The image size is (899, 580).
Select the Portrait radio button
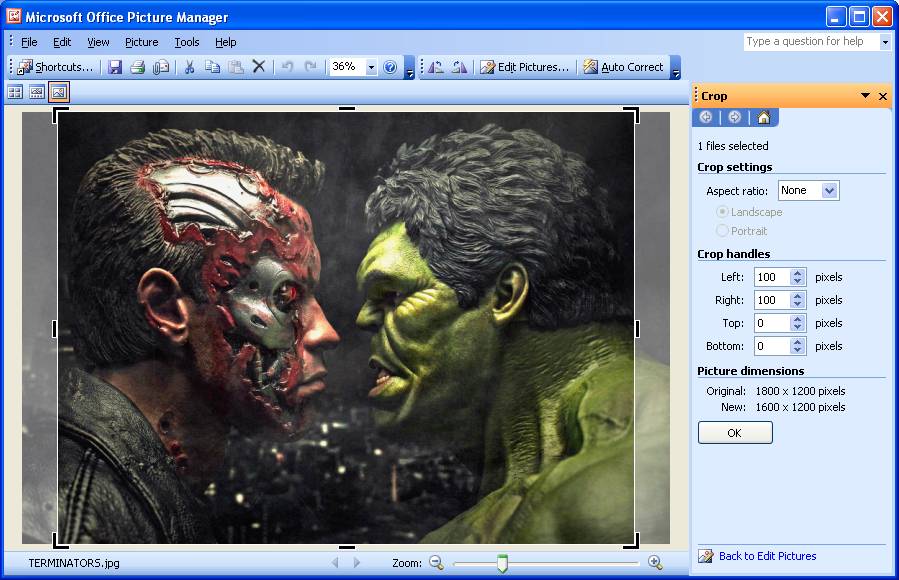tap(722, 230)
